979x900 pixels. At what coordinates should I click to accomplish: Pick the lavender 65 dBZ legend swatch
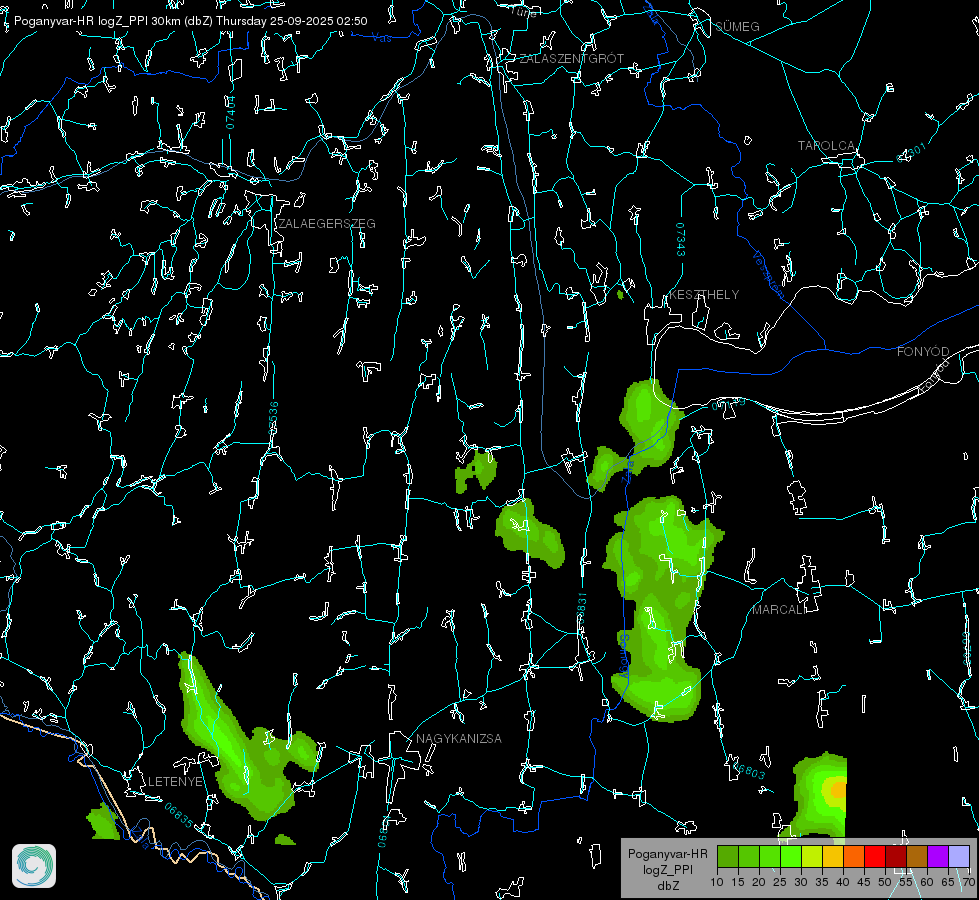click(x=958, y=856)
